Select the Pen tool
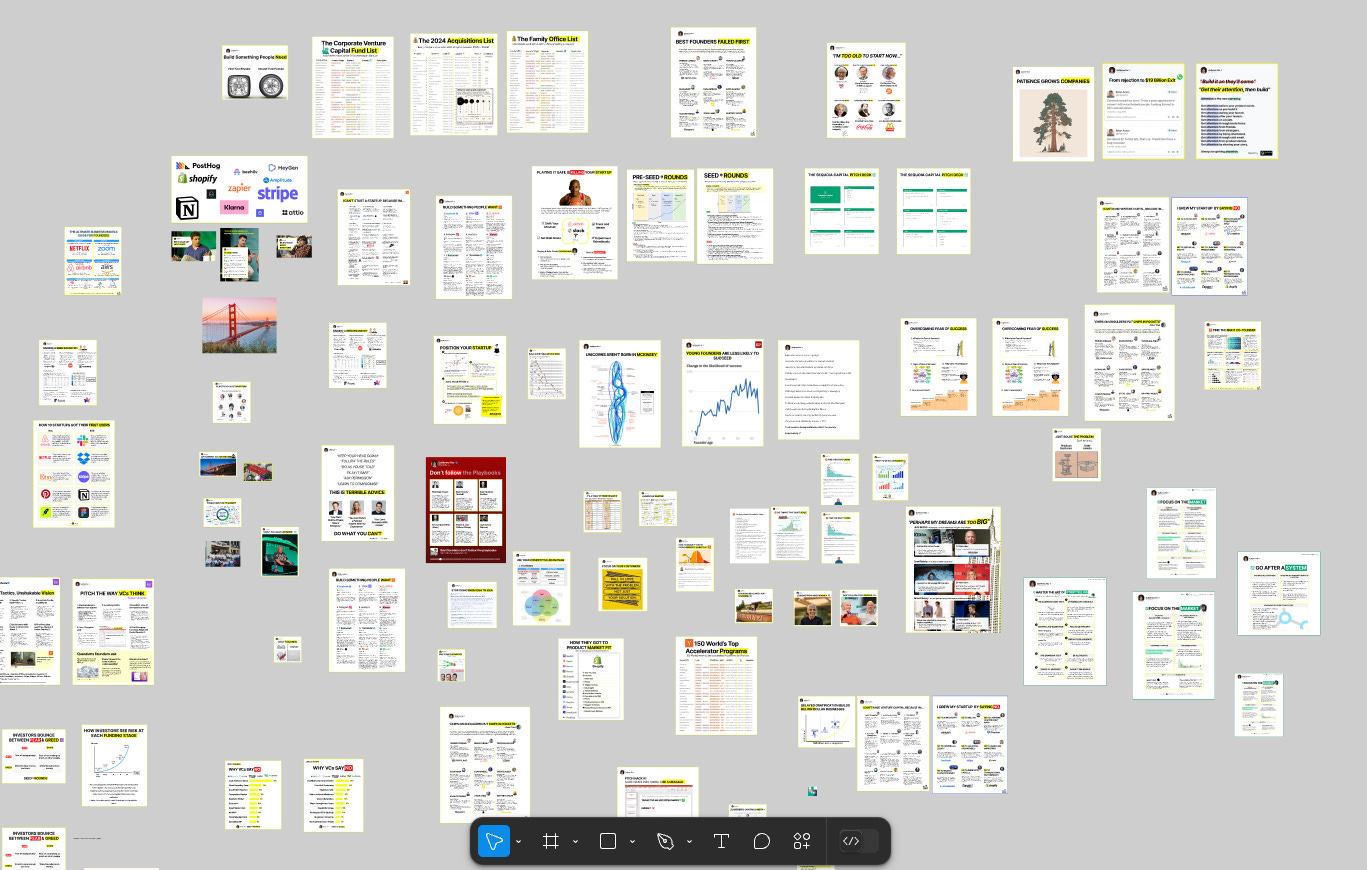This screenshot has width=1367, height=870. [x=665, y=841]
